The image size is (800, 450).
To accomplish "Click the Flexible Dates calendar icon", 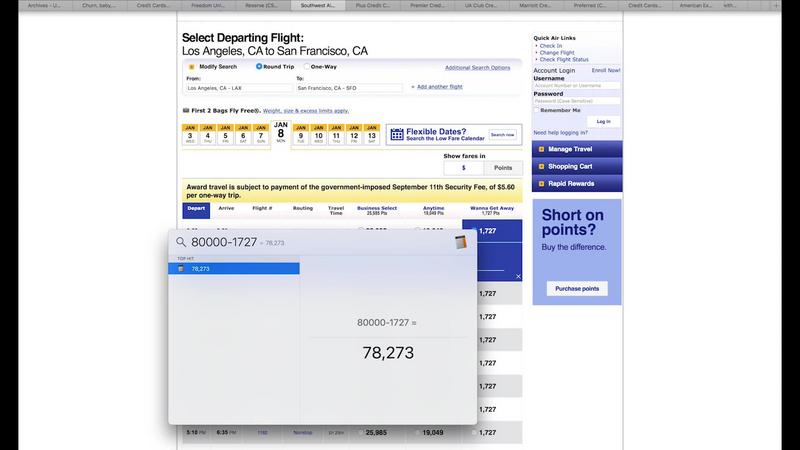I will [396, 134].
